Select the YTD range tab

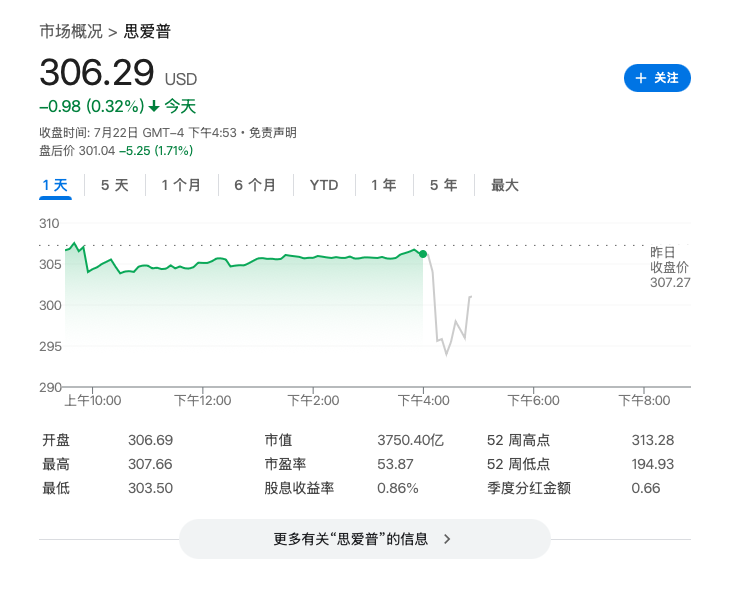324,186
